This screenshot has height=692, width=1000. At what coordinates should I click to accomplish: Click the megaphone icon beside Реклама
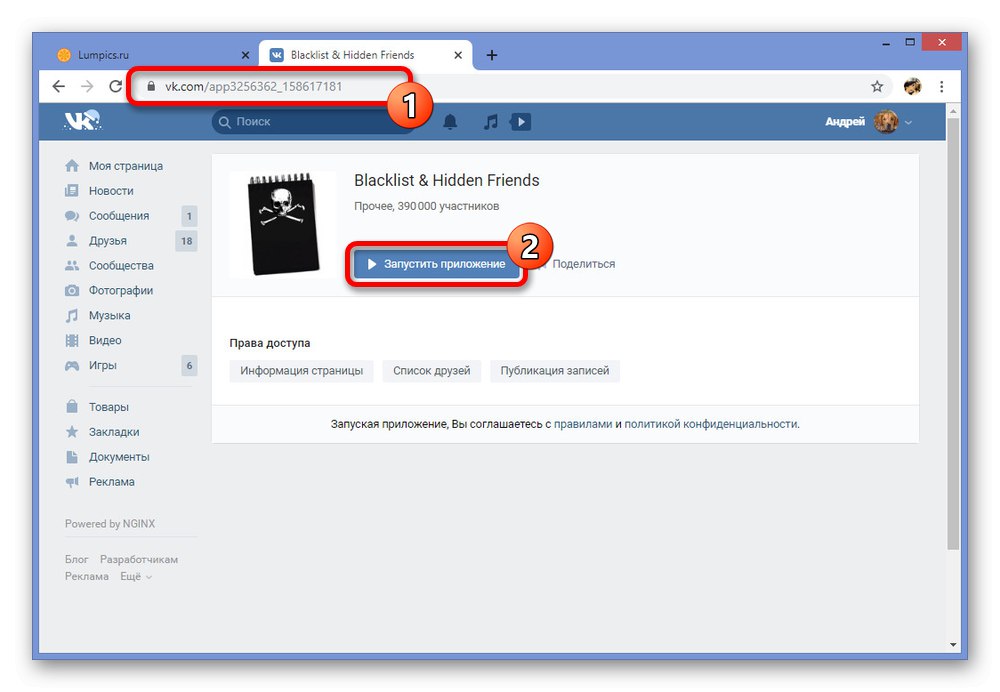click(72, 482)
